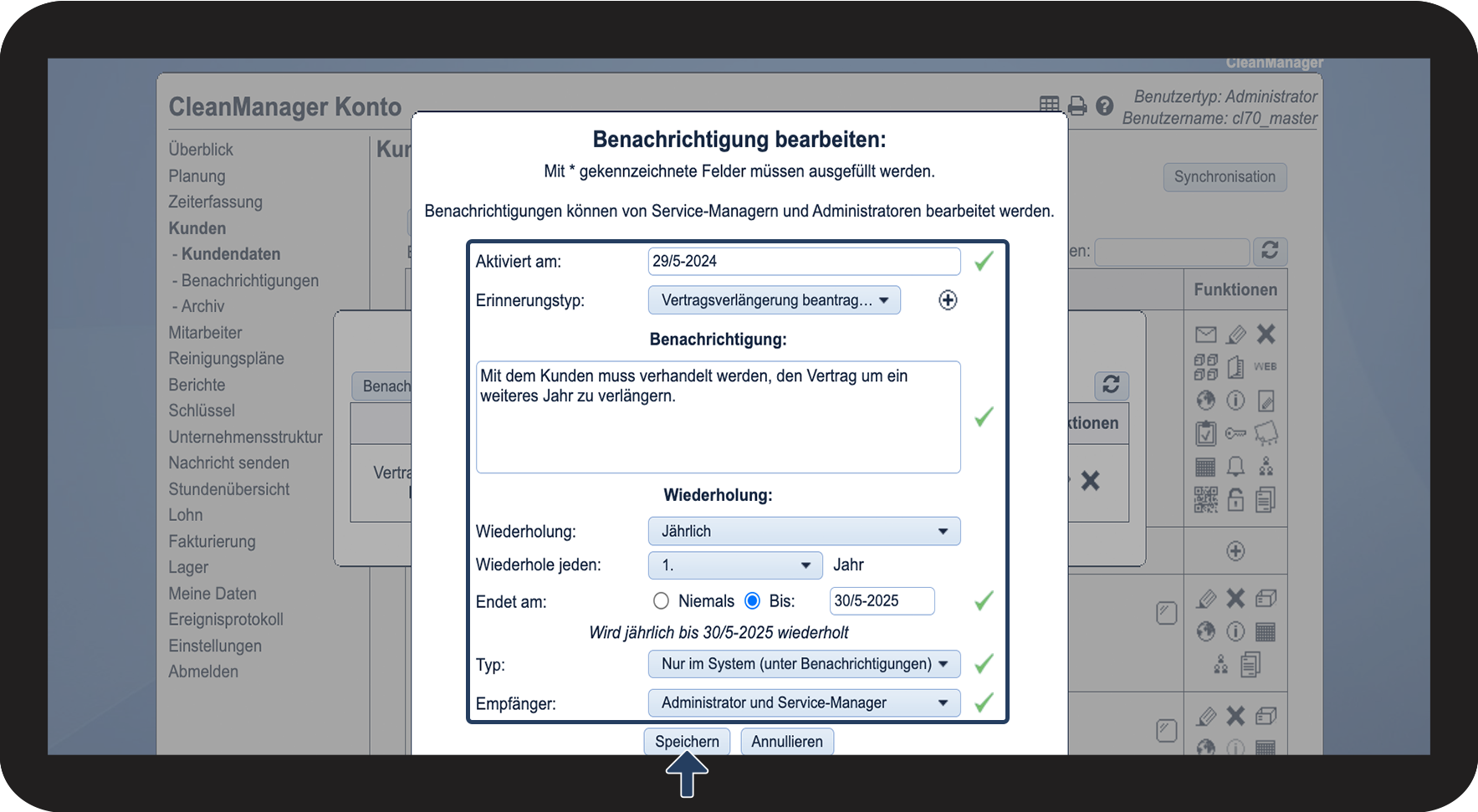Open help via the question mark icon
This screenshot has width=1478, height=812.
click(x=1104, y=106)
